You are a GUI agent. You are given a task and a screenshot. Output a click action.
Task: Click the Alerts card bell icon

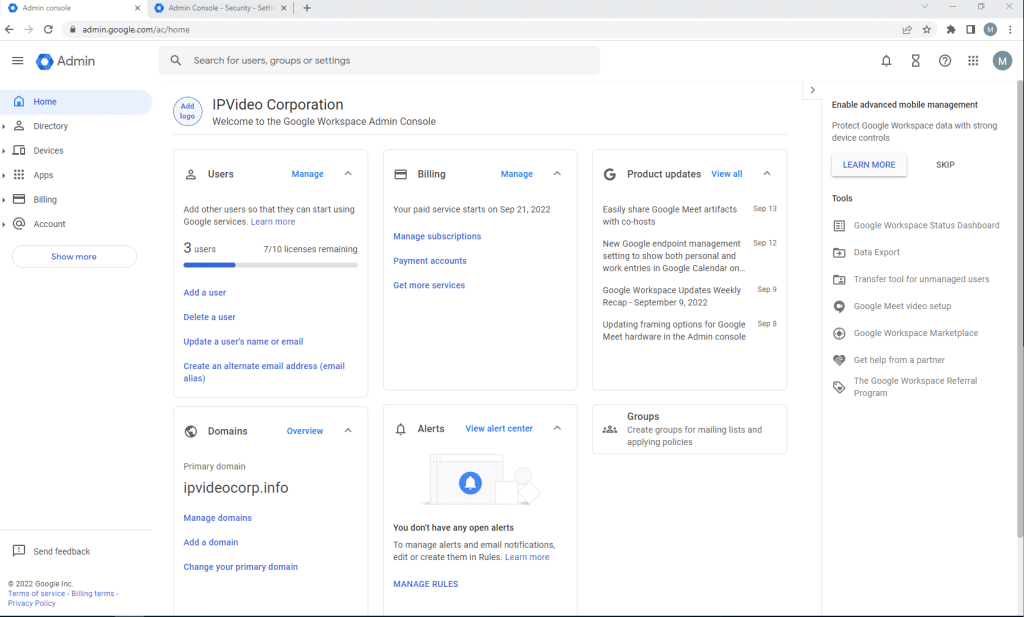pos(401,429)
